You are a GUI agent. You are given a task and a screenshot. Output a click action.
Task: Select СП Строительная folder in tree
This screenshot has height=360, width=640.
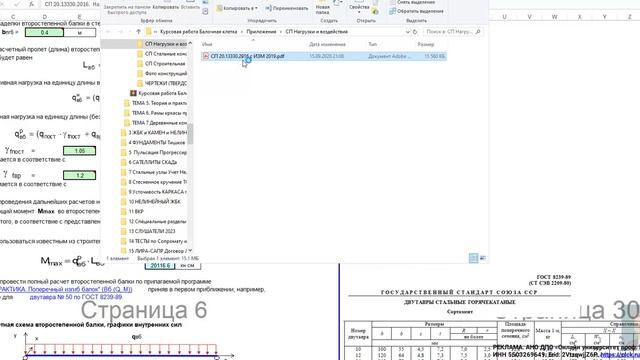pyautogui.click(x=162, y=64)
